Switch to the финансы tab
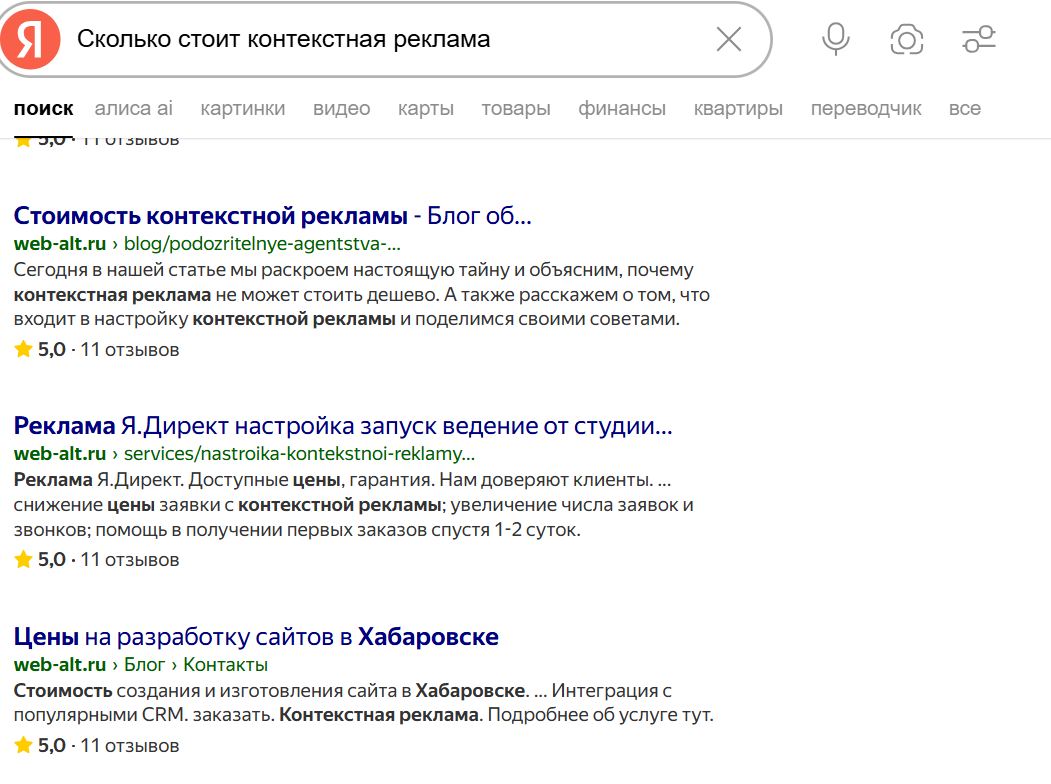 pos(622,108)
